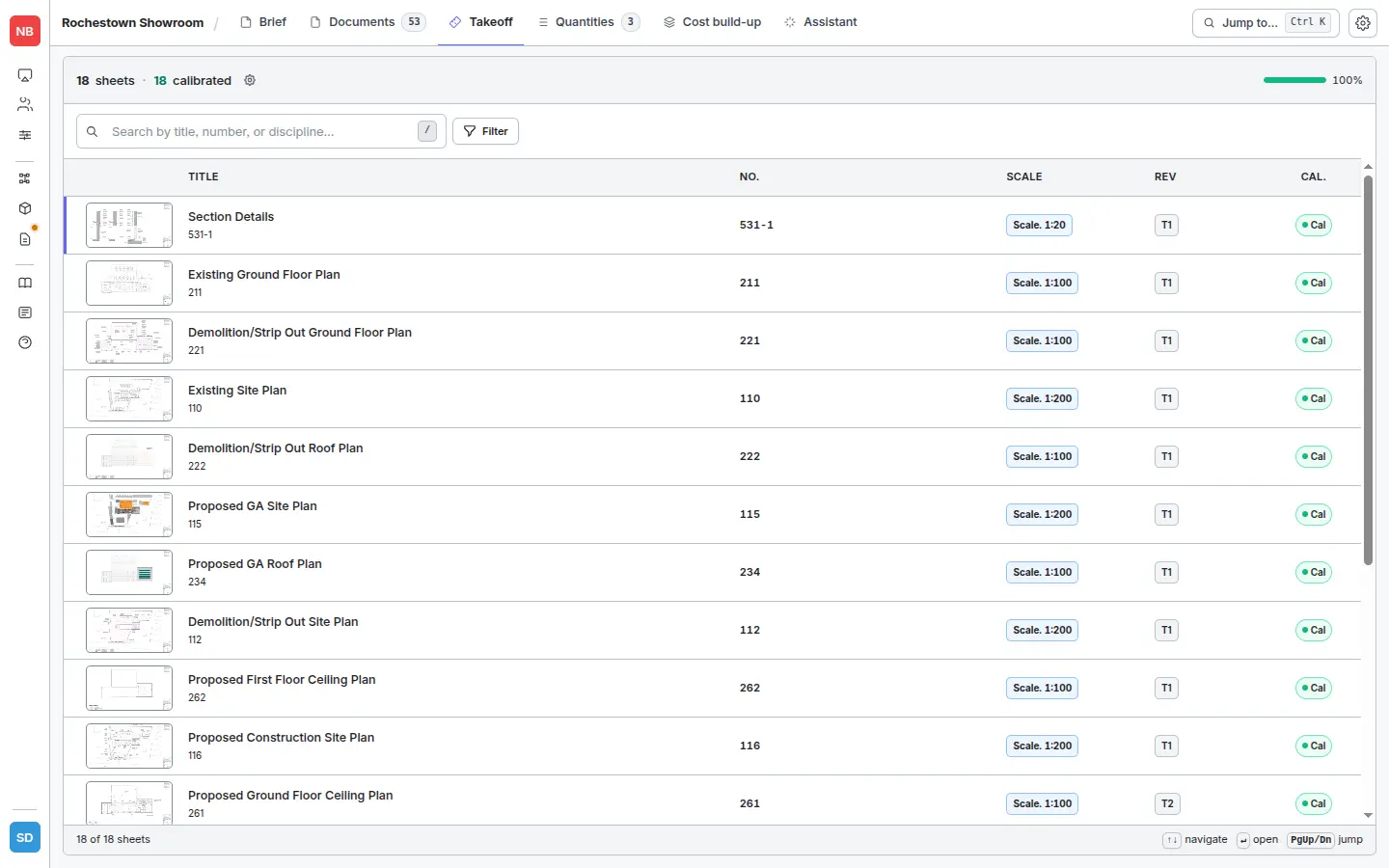
Task: Click the calibration progress bar
Action: coord(1294,80)
